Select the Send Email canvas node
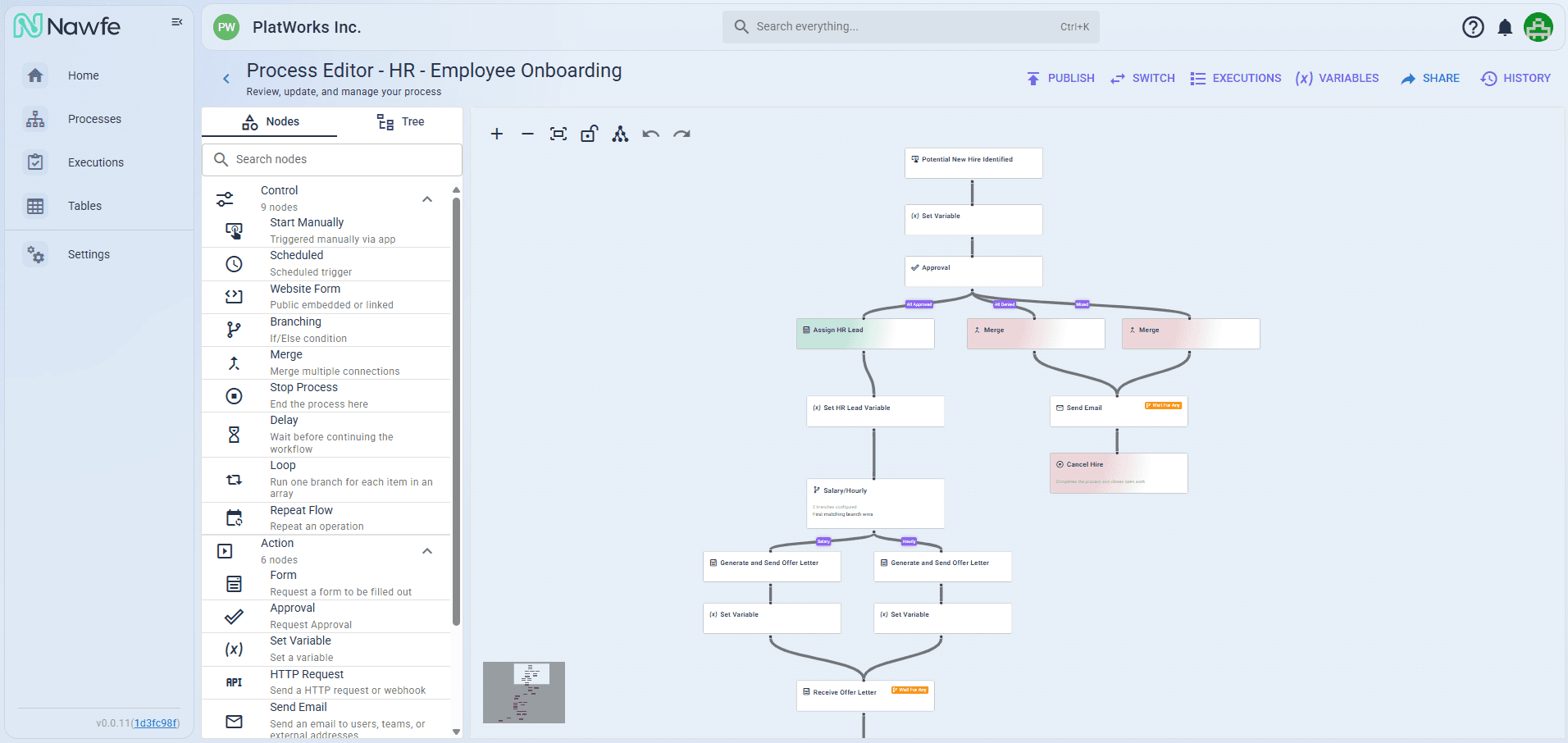This screenshot has width=1568, height=743. pos(1119,412)
